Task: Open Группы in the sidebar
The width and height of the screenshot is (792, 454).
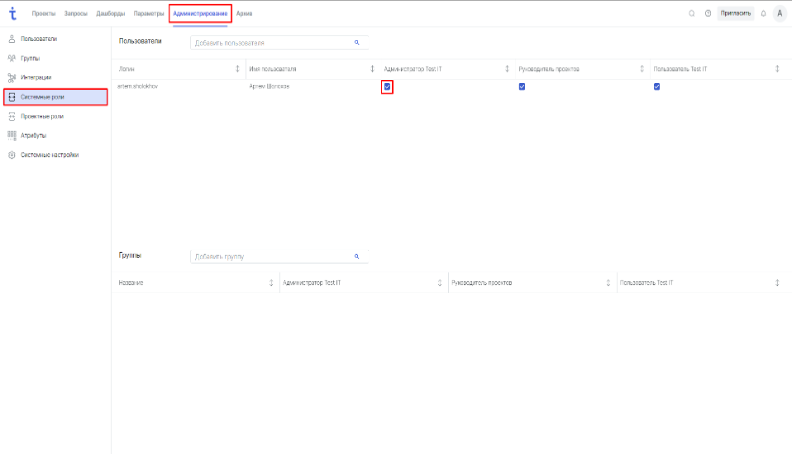Action: coord(55,58)
